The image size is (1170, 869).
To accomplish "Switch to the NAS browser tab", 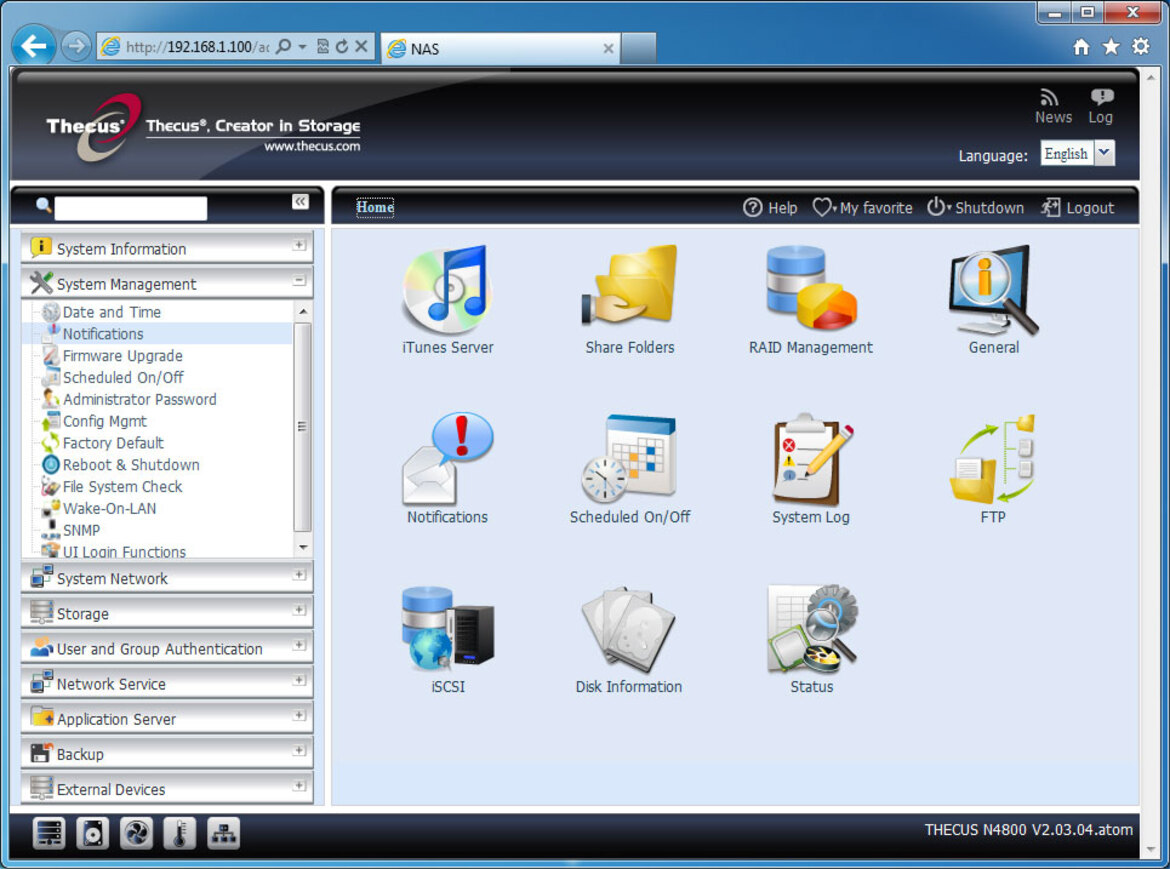I will coord(500,48).
